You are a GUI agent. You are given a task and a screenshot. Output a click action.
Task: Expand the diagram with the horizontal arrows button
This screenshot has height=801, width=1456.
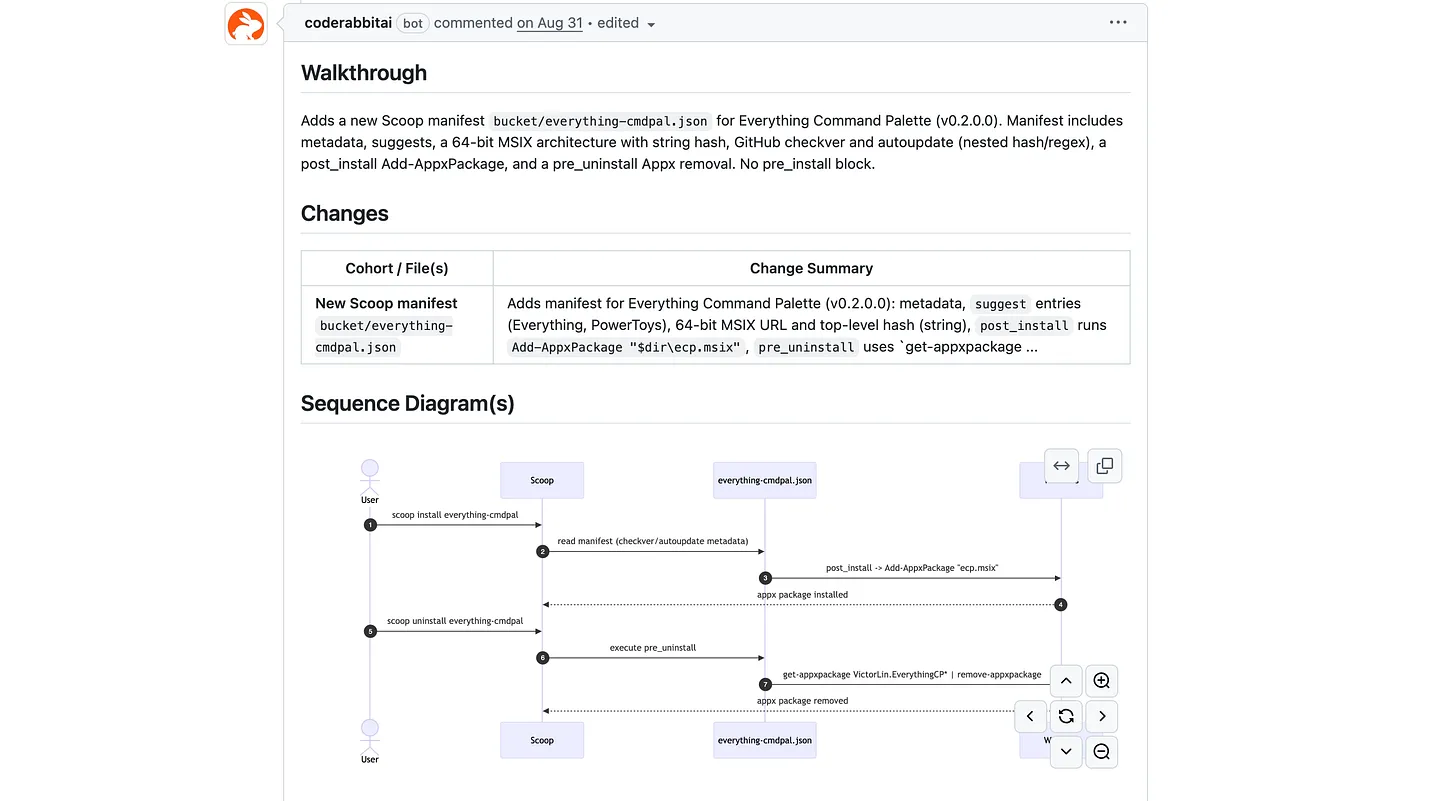coord(1061,466)
